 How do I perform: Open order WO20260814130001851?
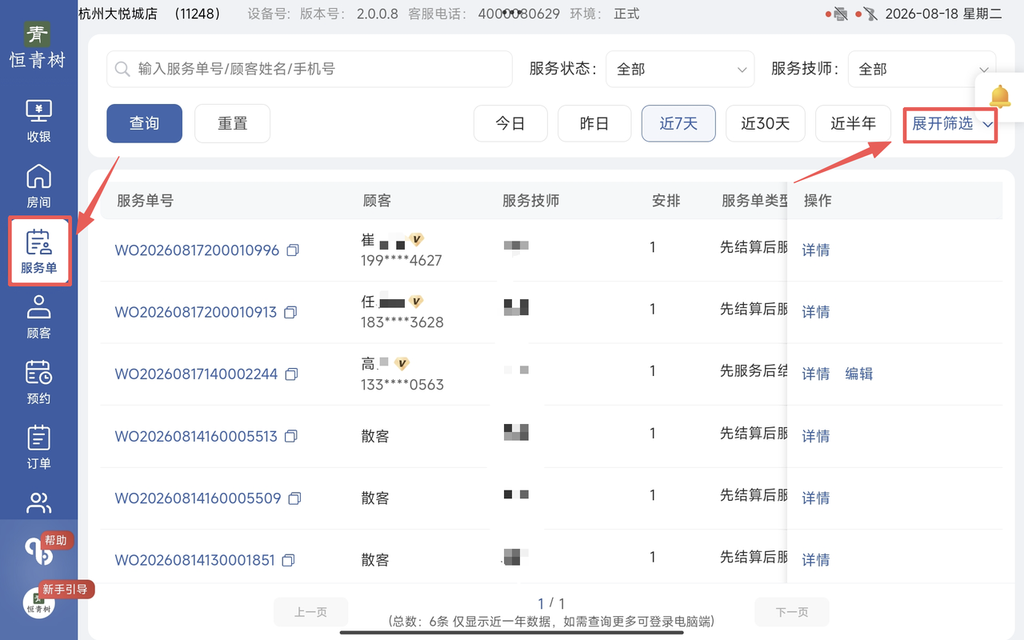point(195,560)
